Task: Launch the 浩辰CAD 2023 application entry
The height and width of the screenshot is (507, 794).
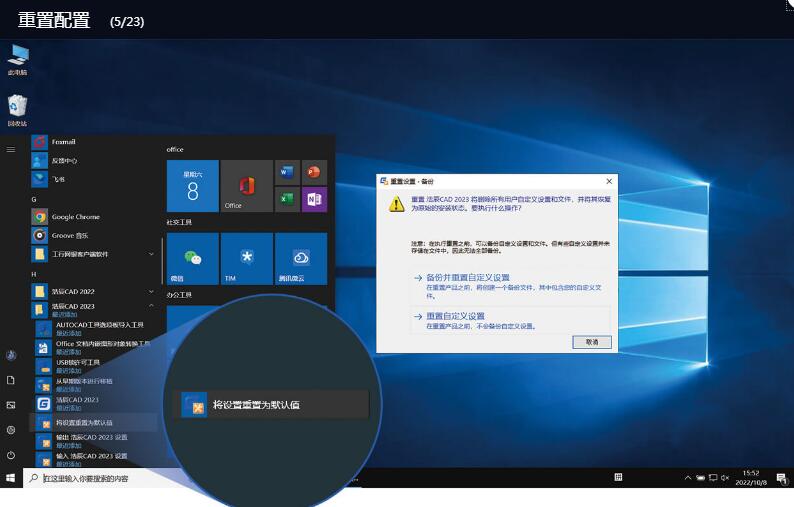Action: (x=96, y=403)
